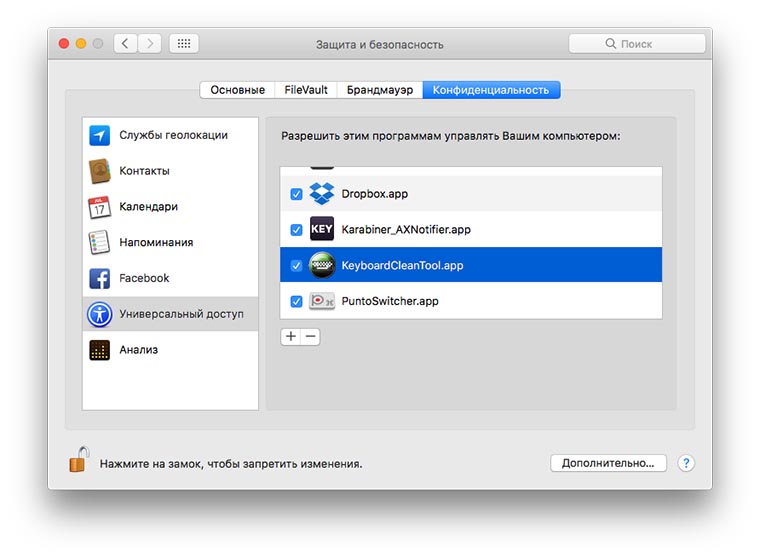Click the PuntoSwitcher app icon
The height and width of the screenshot is (558, 760).
coord(322,301)
